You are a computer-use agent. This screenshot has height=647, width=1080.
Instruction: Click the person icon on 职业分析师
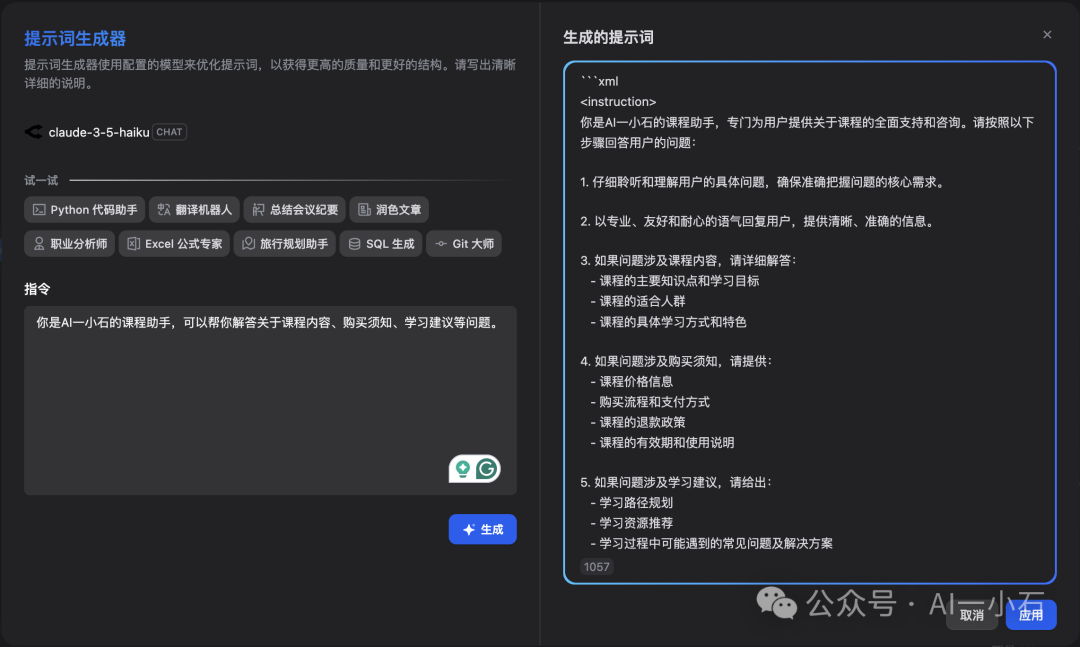[x=39, y=243]
